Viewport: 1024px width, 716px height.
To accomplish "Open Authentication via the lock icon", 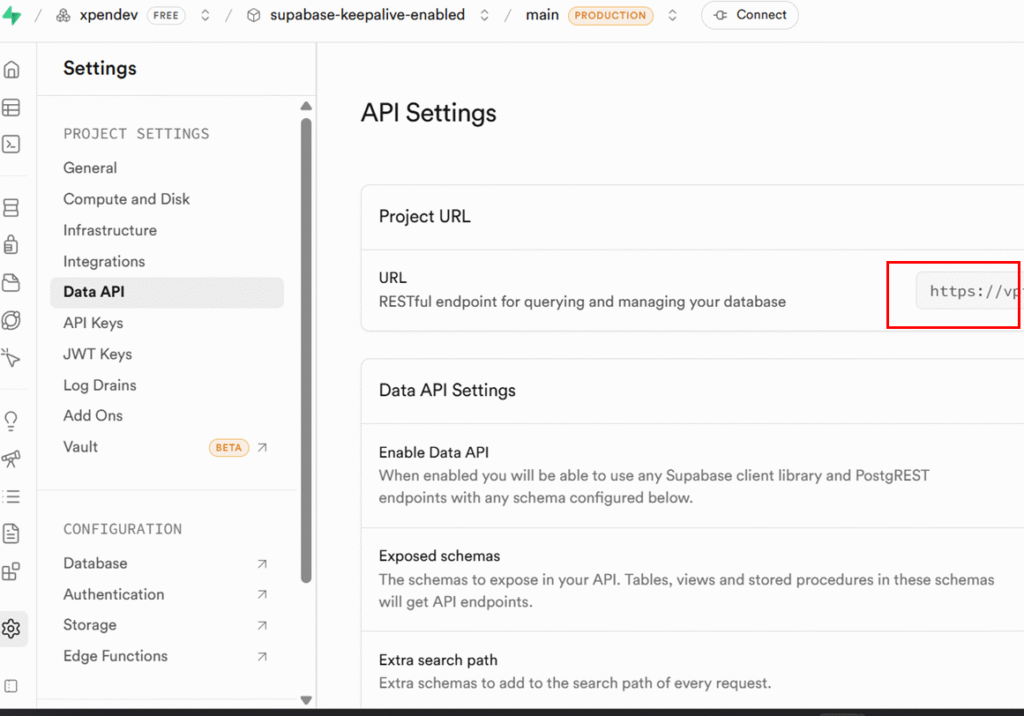I will [11, 245].
